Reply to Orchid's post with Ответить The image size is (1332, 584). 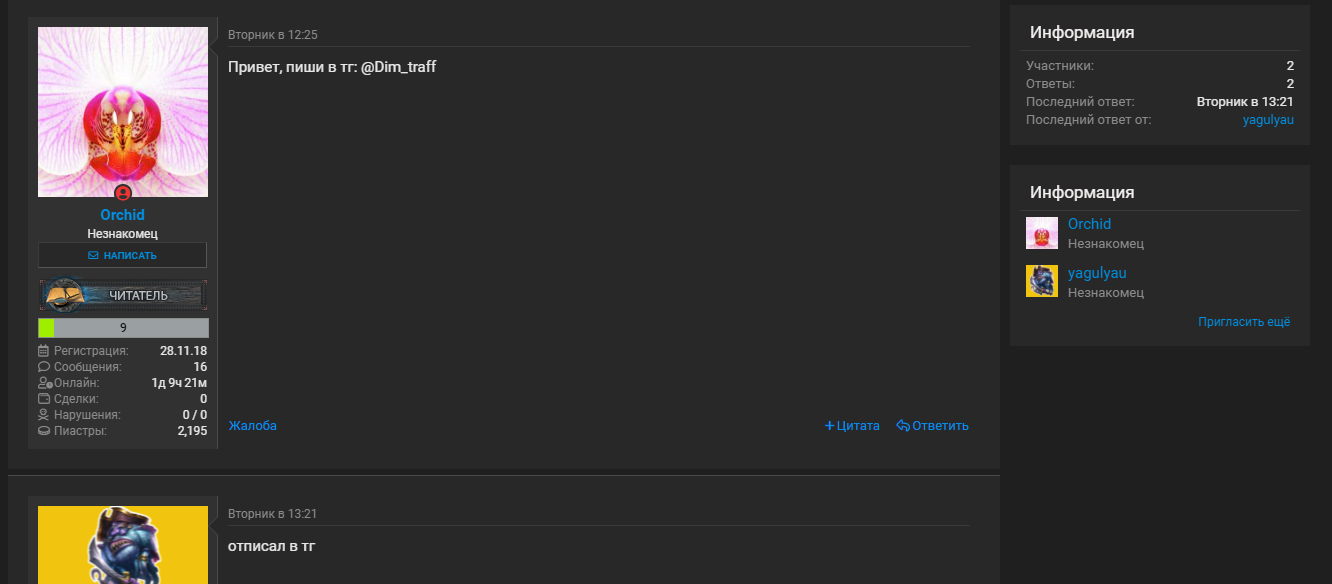click(933, 426)
